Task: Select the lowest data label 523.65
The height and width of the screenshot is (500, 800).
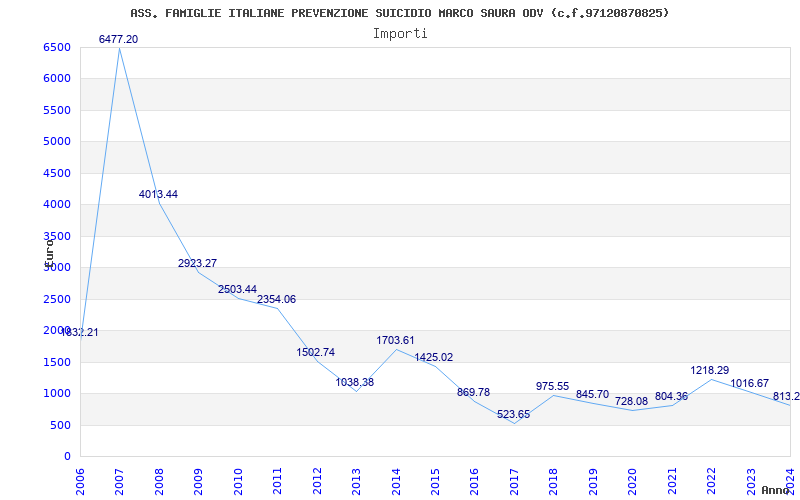Action: pyautogui.click(x=513, y=414)
